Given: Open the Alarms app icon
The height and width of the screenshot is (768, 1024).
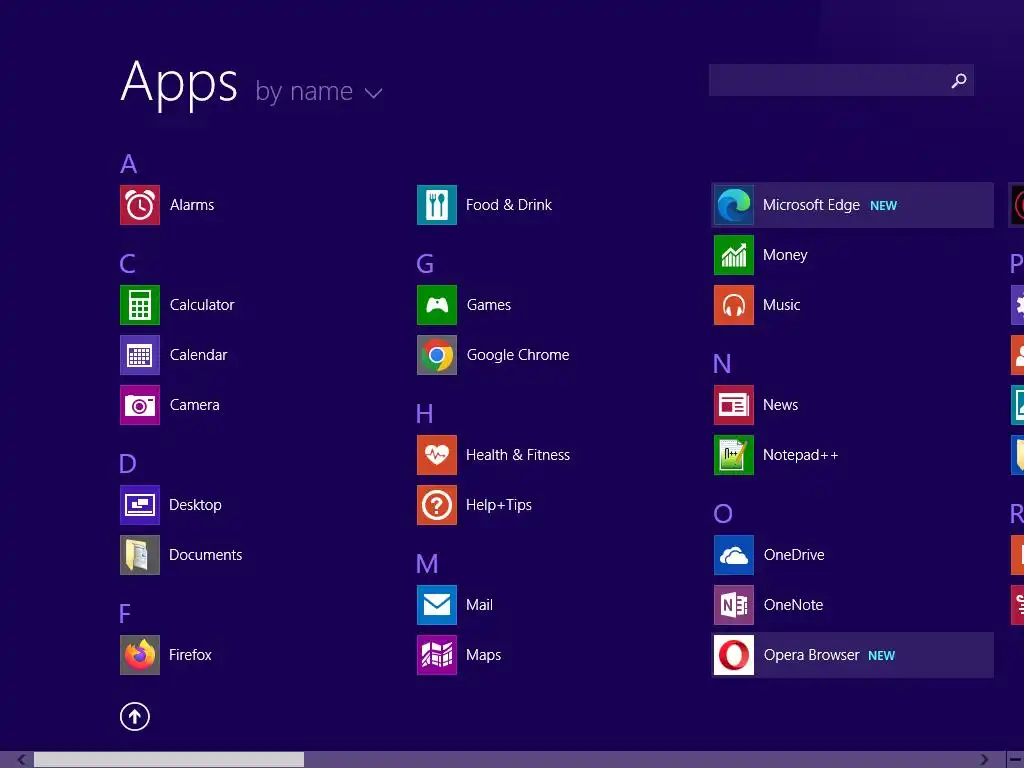Looking at the screenshot, I should (x=140, y=205).
